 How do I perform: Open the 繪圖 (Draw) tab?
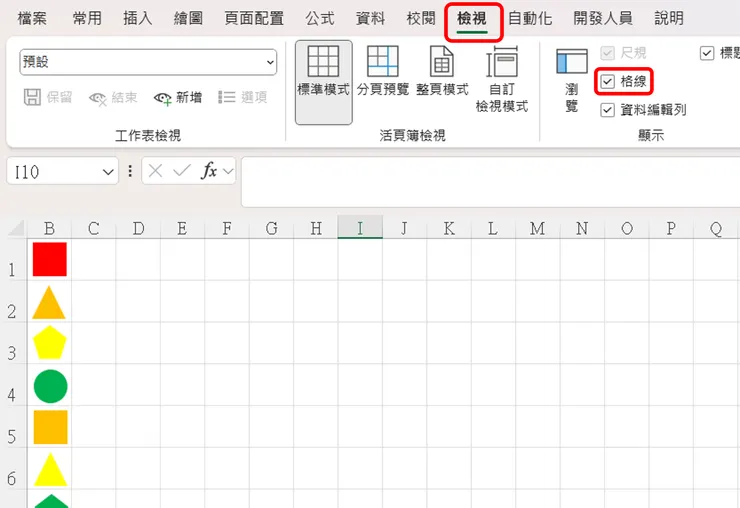tap(188, 18)
